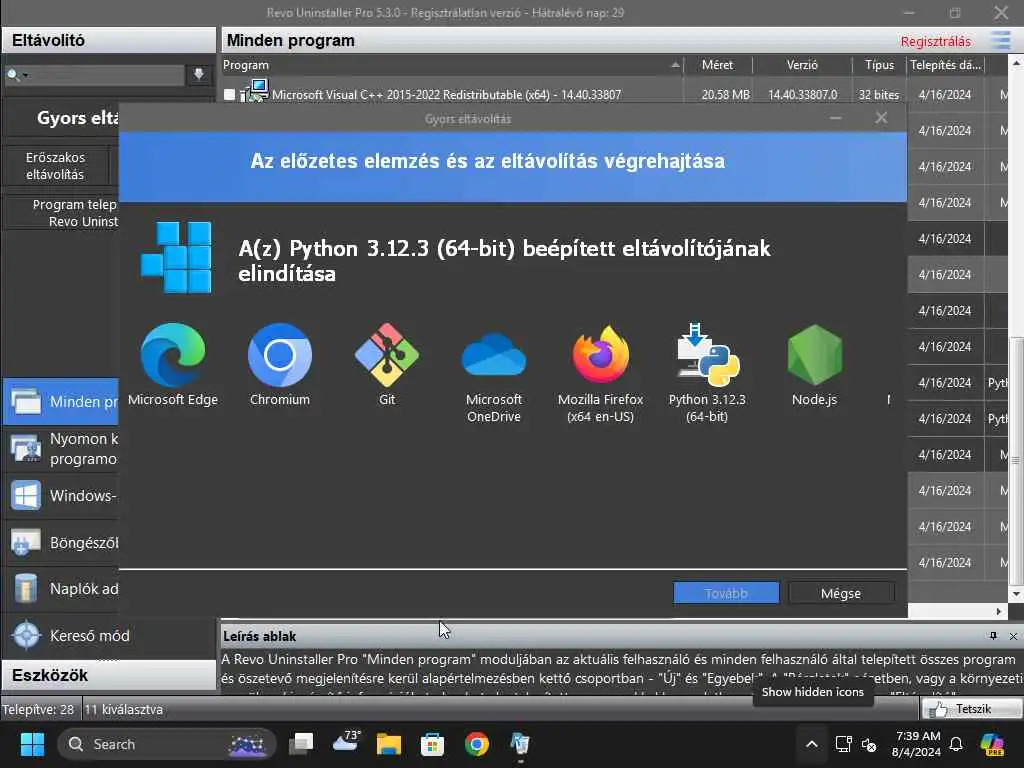This screenshot has width=1024, height=768.
Task: Select the Python 3.12.3 (64-bit) icon
Action: pyautogui.click(x=707, y=355)
